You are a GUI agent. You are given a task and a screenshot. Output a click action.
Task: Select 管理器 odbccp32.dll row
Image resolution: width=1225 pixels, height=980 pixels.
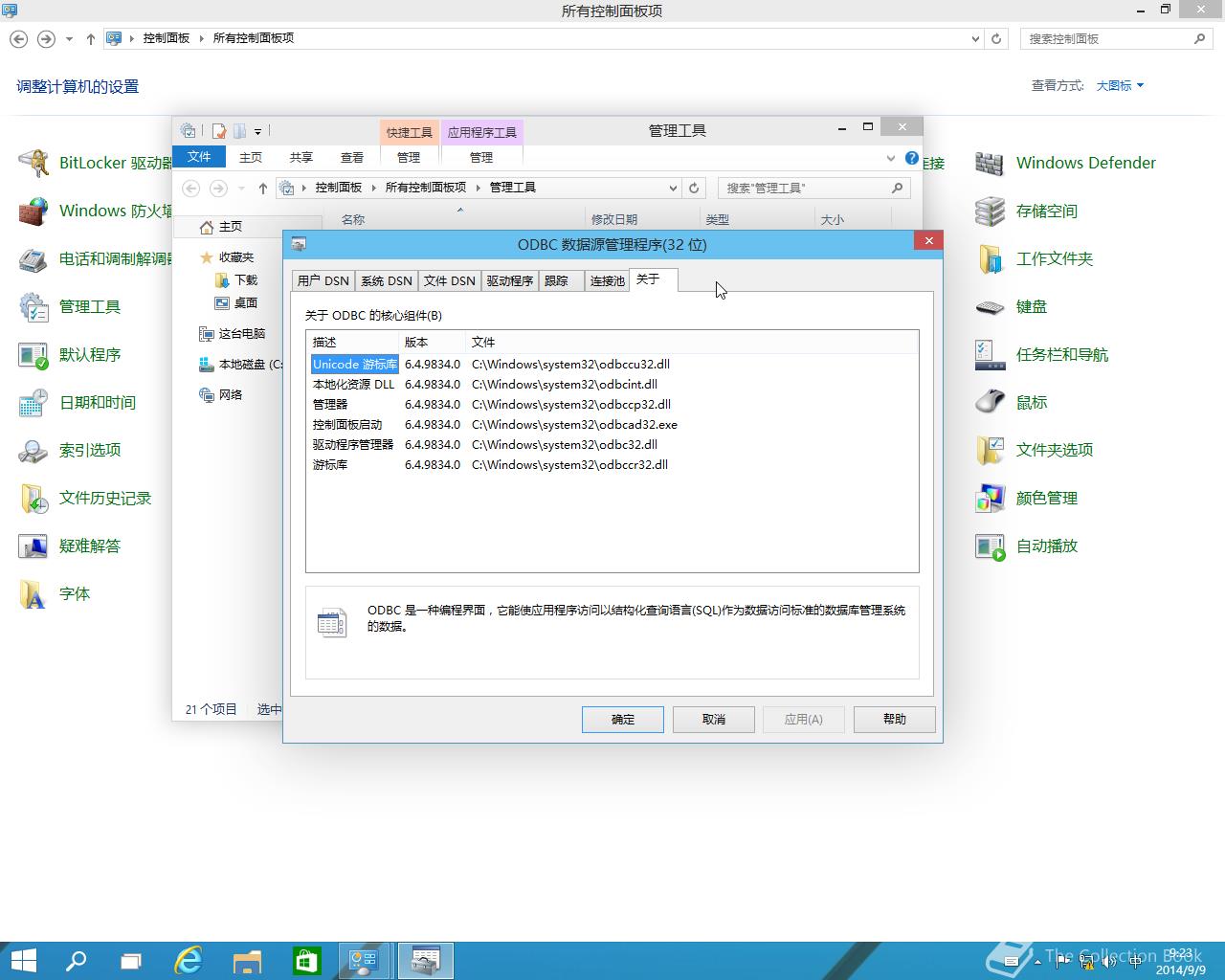612,404
